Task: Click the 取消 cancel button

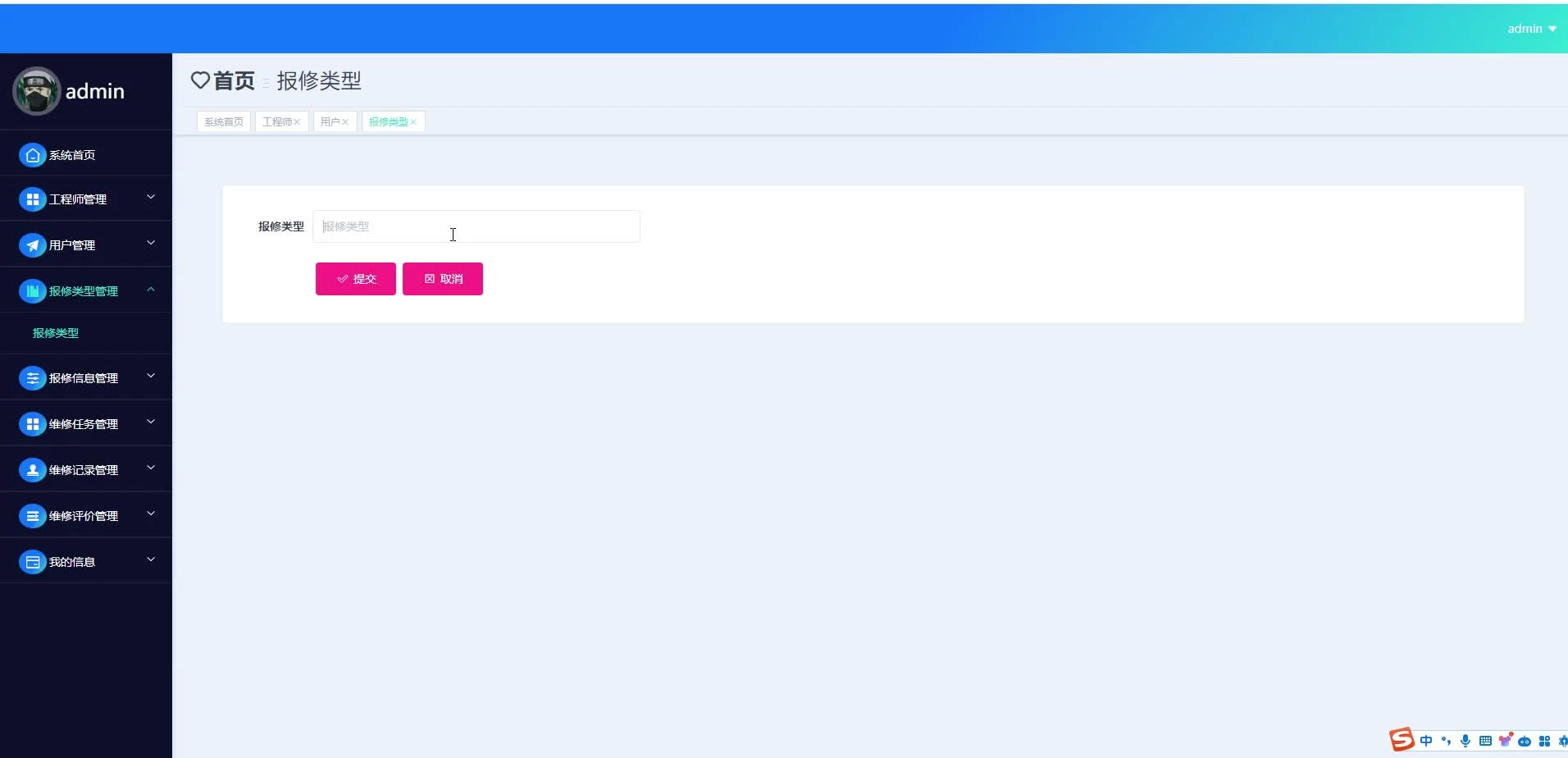Action: (x=443, y=279)
